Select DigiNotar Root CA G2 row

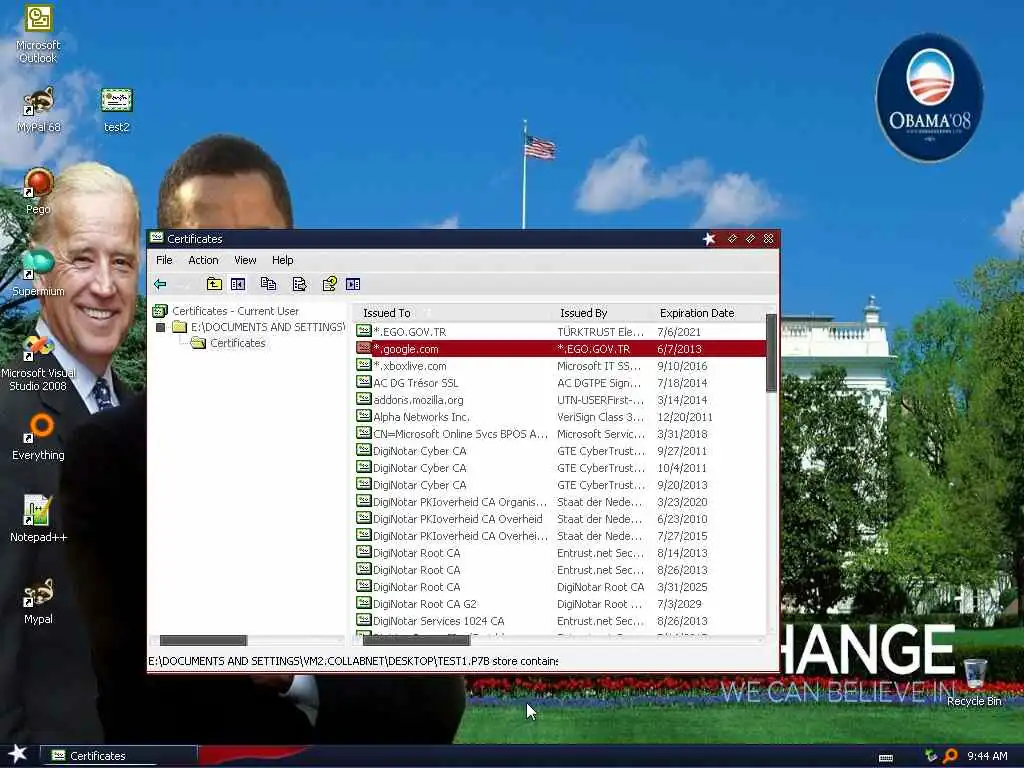pos(560,603)
